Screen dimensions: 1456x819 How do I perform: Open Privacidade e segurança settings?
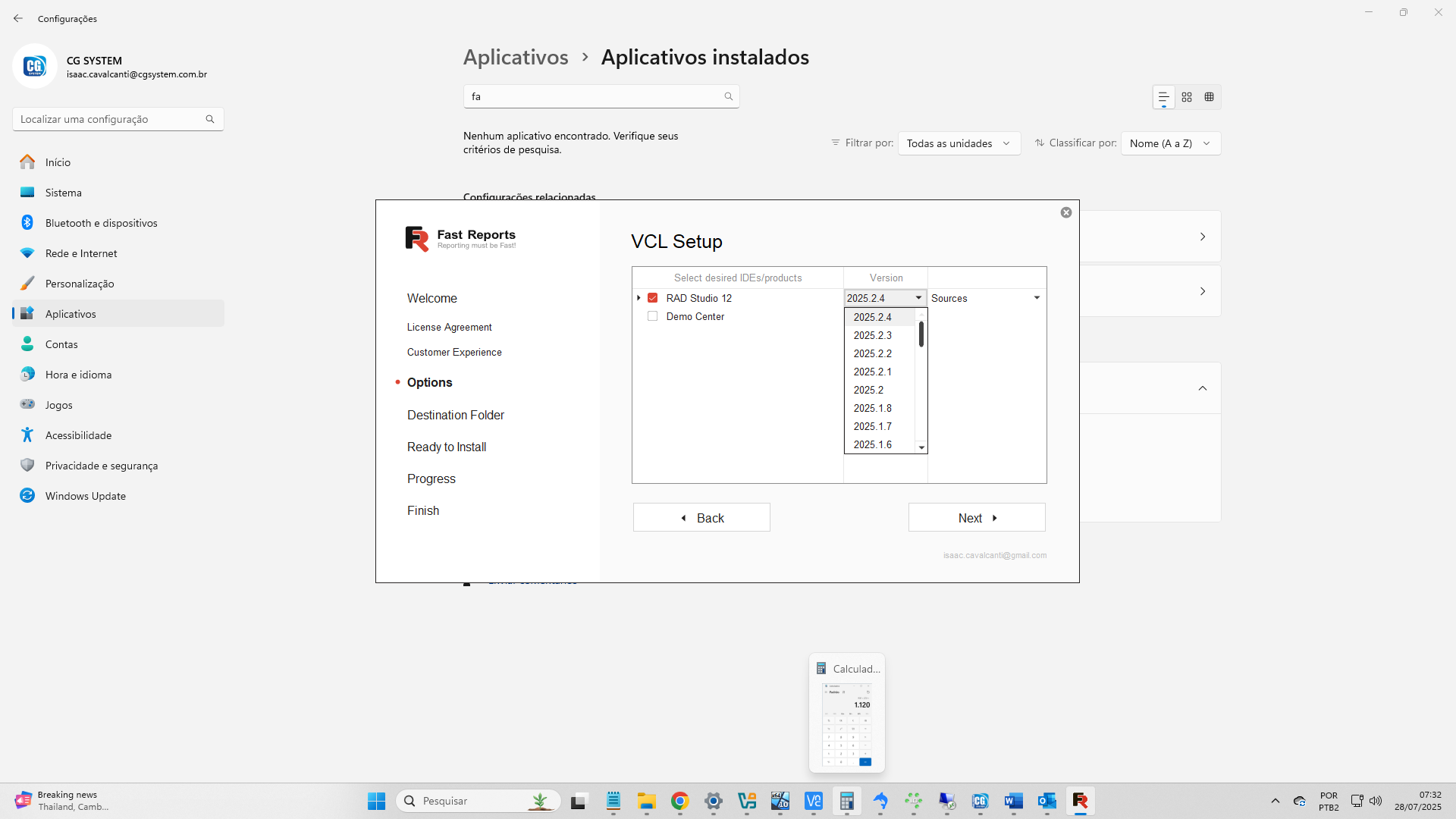[118, 466]
